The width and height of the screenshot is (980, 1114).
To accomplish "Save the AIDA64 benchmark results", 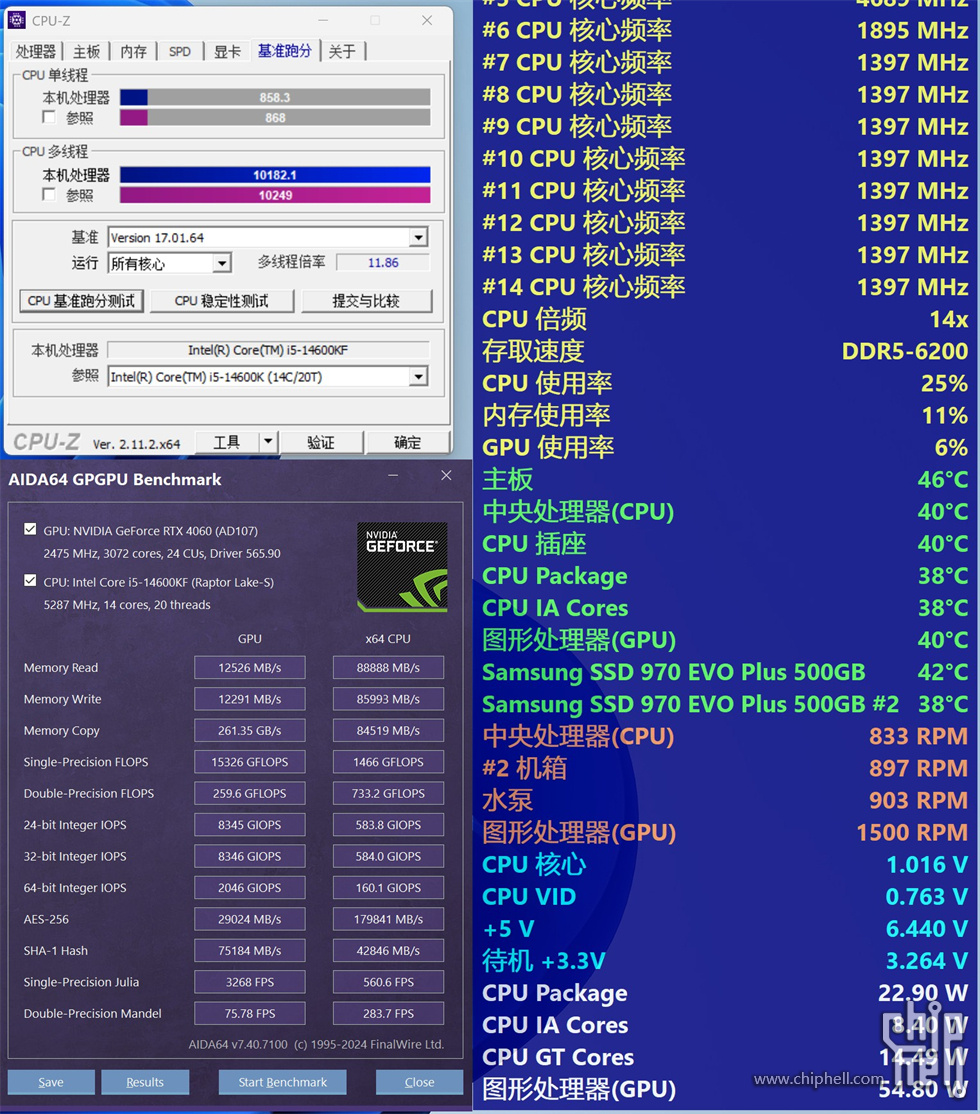I will pyautogui.click(x=51, y=1082).
